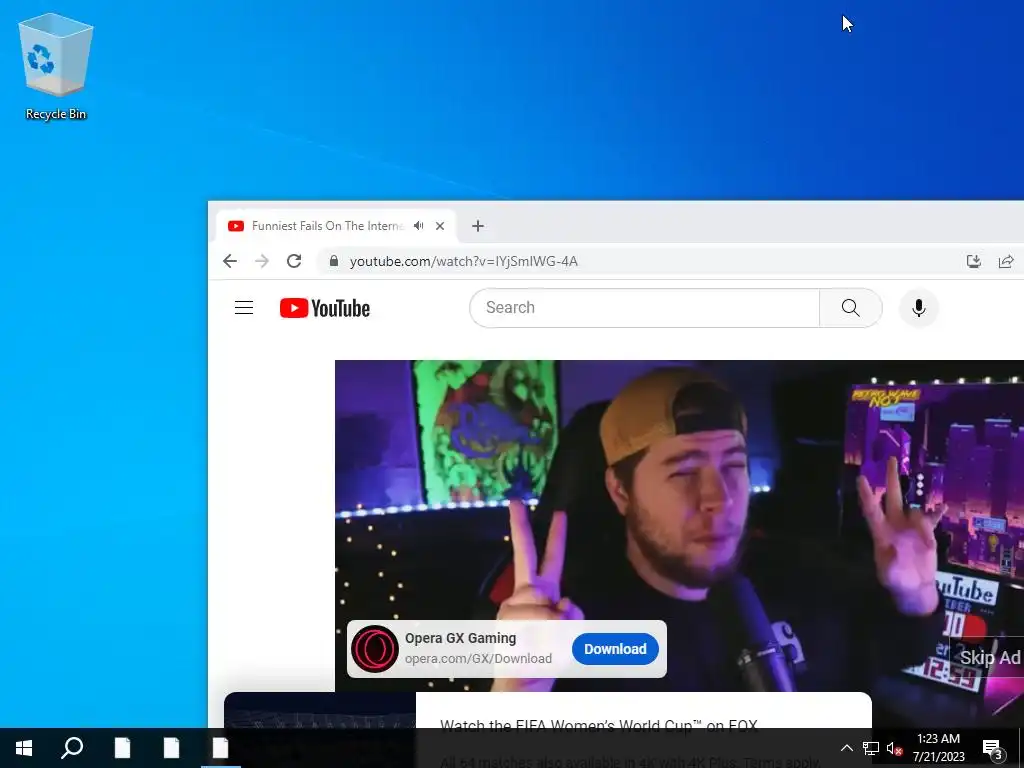Select the active third taskbar app icon
The width and height of the screenshot is (1024, 768).
[220, 748]
